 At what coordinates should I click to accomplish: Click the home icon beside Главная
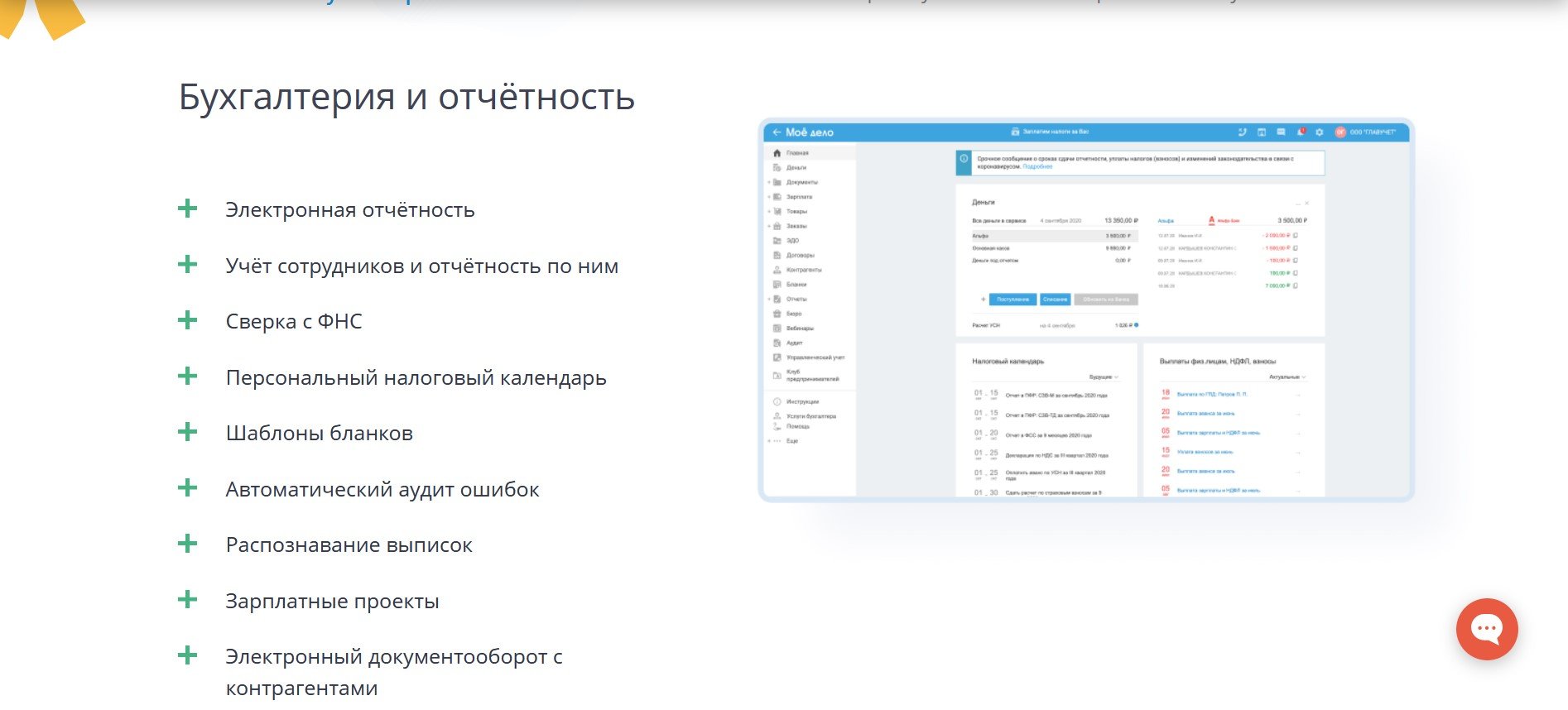pyautogui.click(x=777, y=153)
